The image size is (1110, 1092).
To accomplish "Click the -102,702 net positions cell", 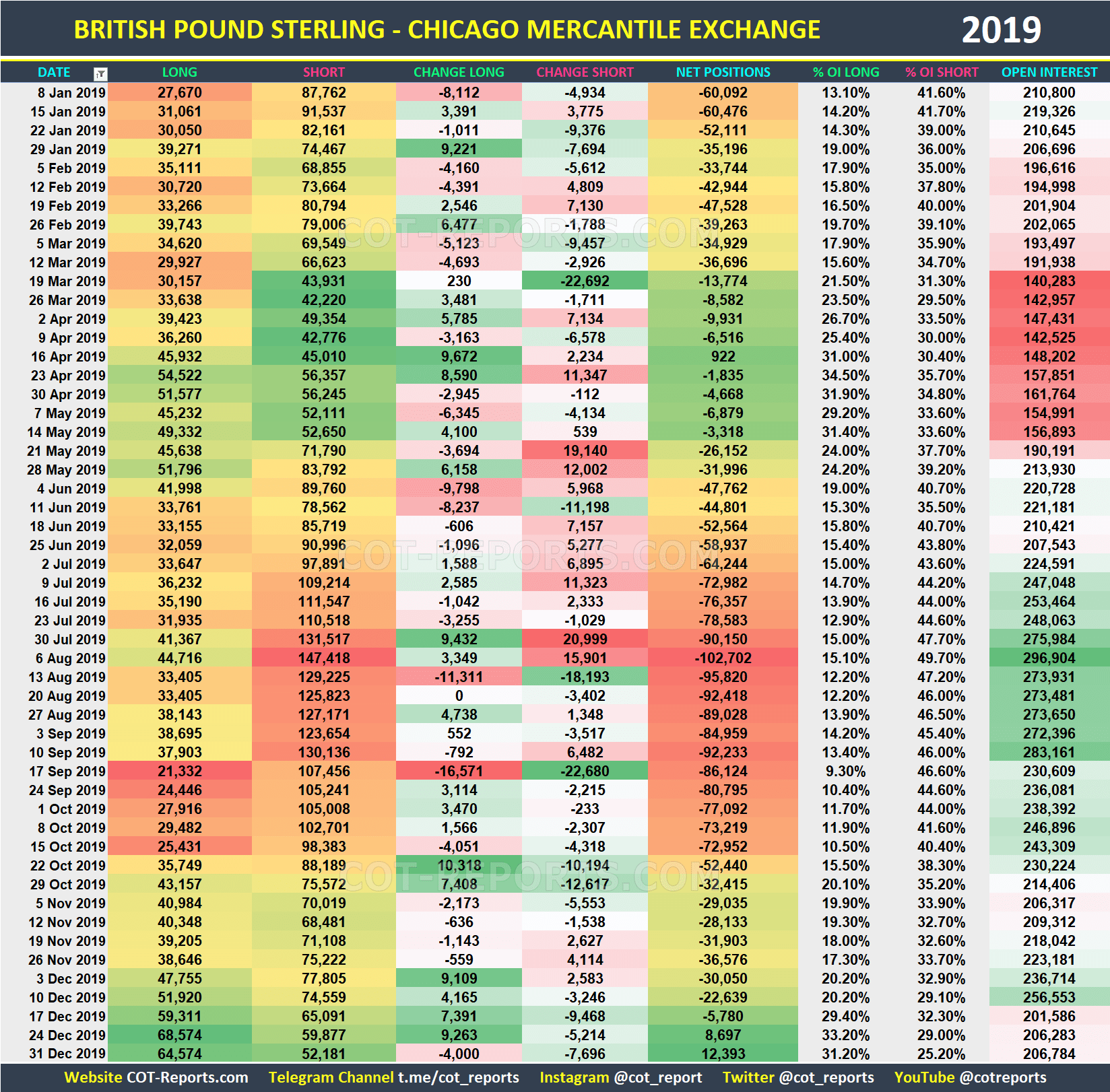I will 722,658.
